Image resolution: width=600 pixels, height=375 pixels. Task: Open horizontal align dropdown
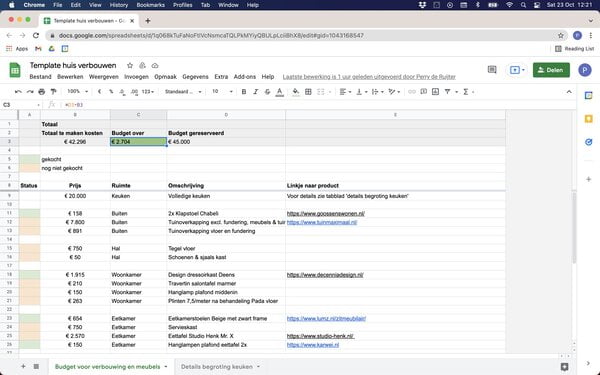[x=346, y=92]
